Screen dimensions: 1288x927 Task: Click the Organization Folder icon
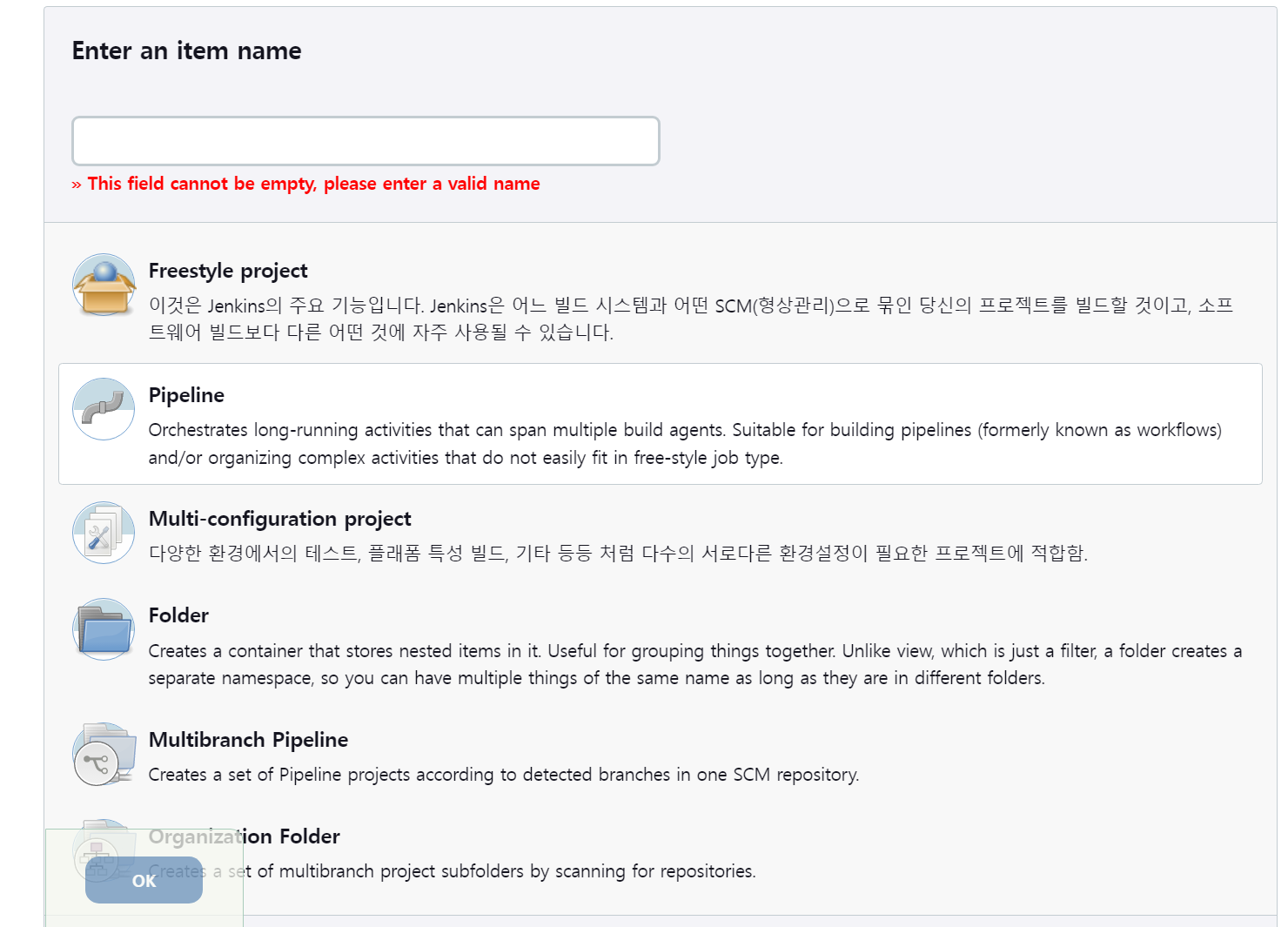click(104, 850)
